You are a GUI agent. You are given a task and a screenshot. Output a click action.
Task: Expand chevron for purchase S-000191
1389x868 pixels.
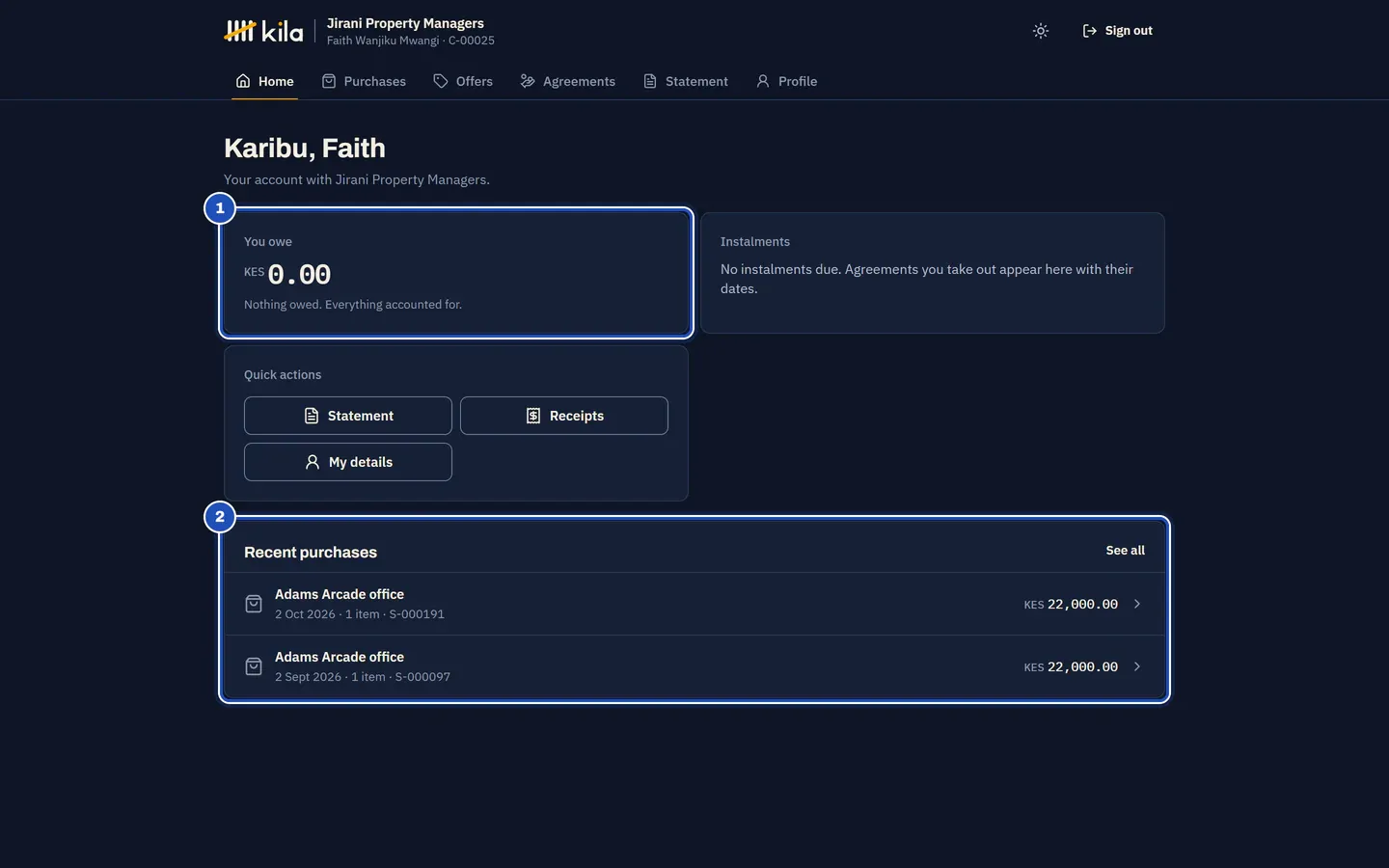(x=1137, y=604)
